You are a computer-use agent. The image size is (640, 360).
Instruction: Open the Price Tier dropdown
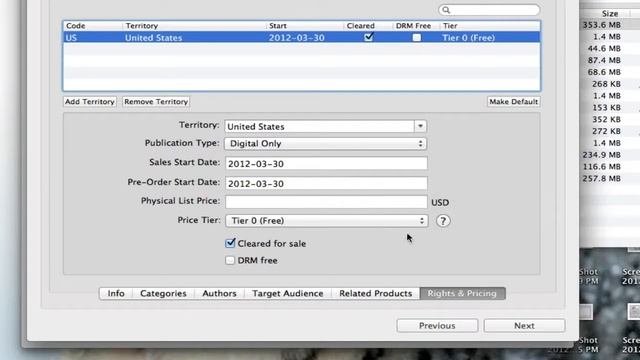[327, 221]
